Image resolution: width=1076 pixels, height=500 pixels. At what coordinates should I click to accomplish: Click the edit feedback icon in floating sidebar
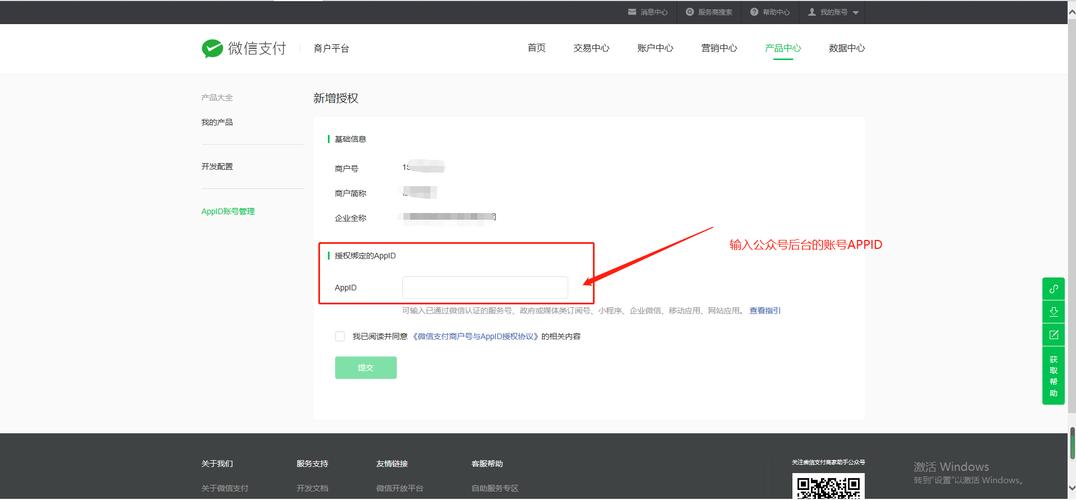[x=1053, y=334]
